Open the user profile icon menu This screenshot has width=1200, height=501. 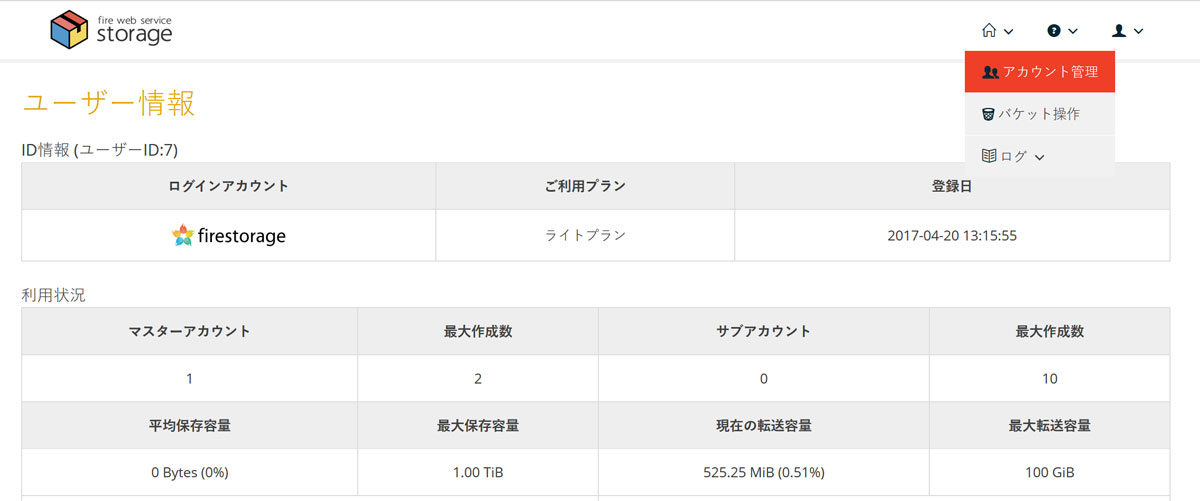(1127, 31)
